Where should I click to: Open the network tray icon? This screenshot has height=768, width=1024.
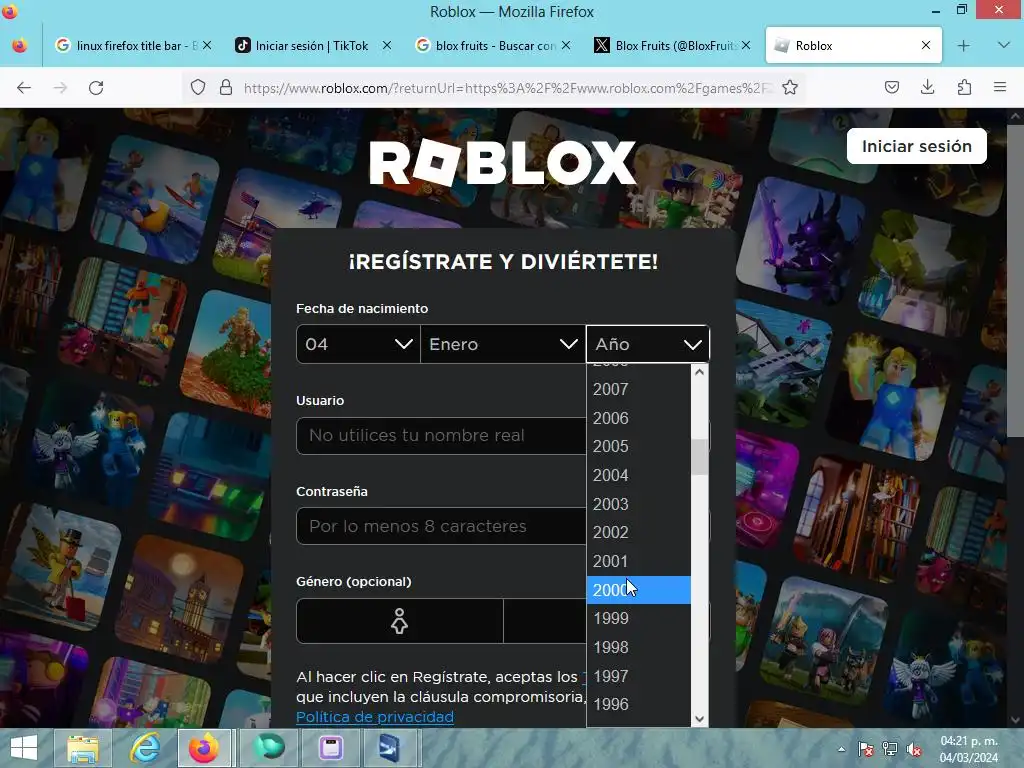point(889,749)
